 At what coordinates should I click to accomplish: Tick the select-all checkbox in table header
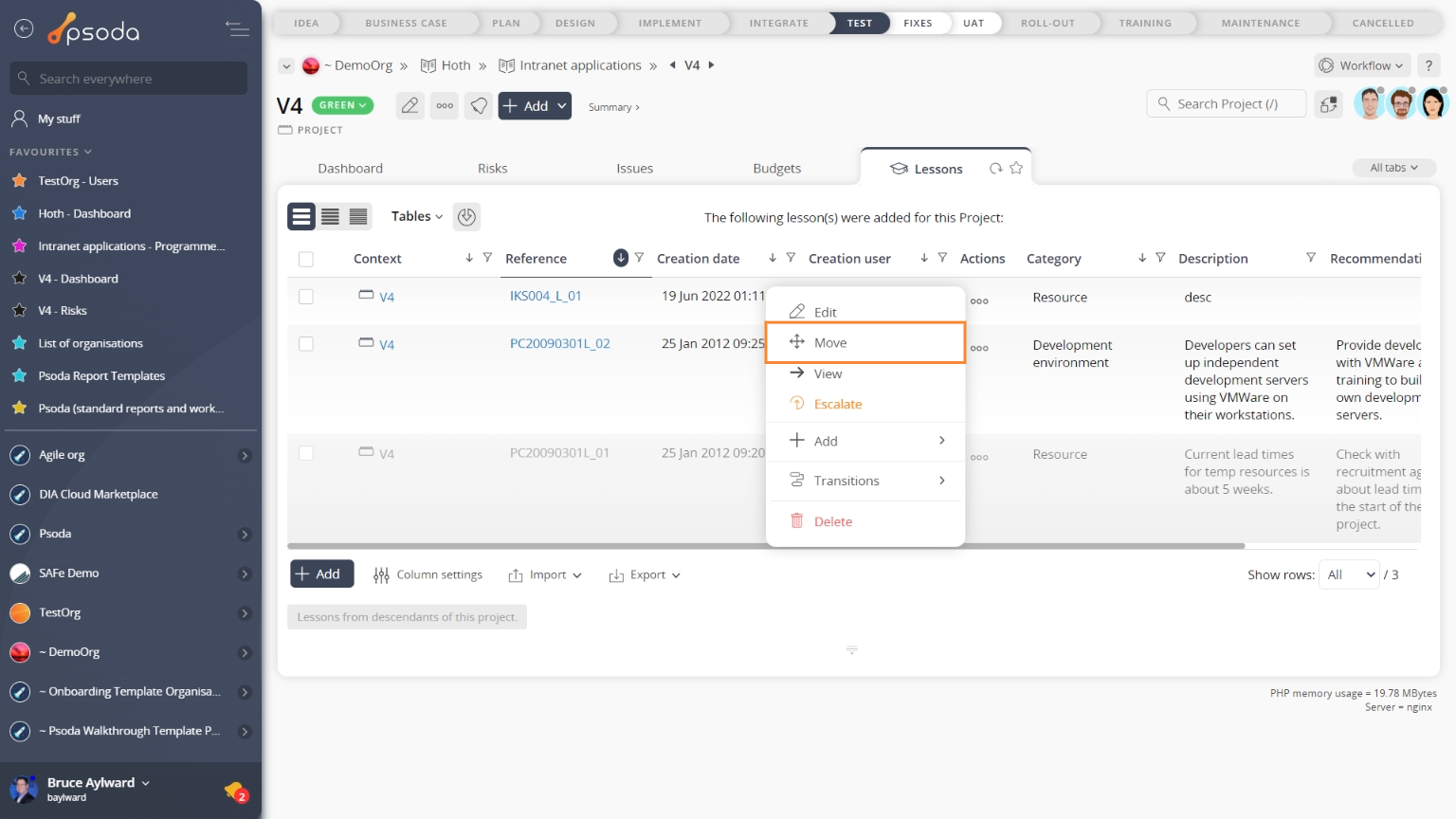(305, 259)
